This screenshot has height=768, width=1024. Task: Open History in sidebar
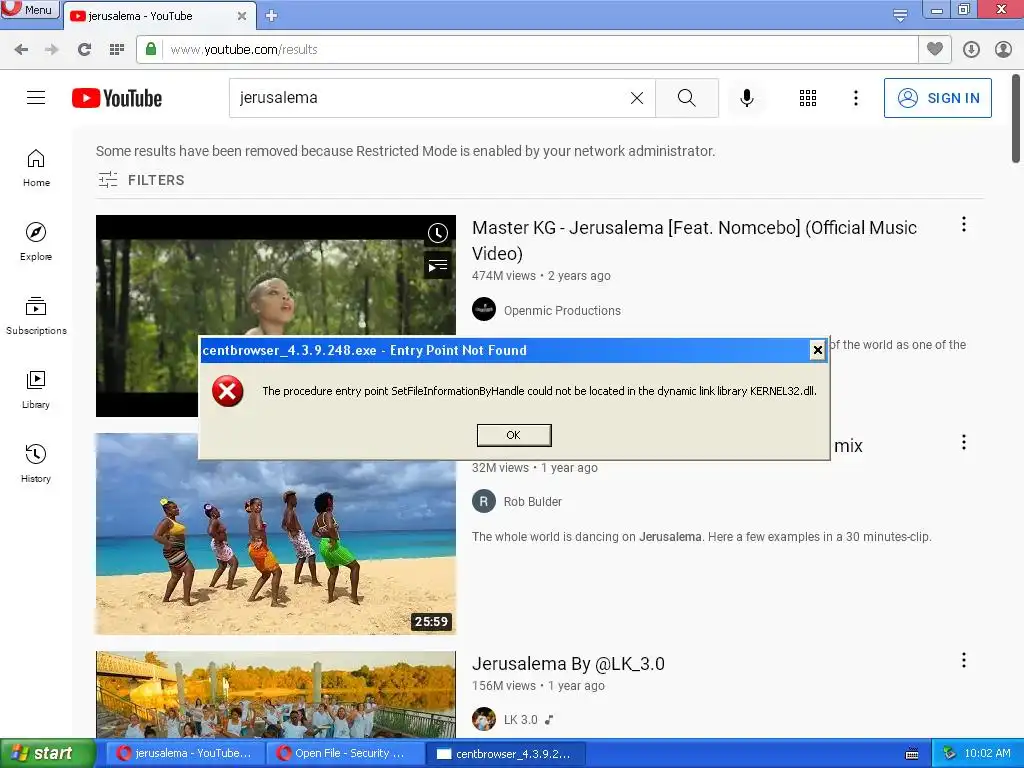coord(36,464)
